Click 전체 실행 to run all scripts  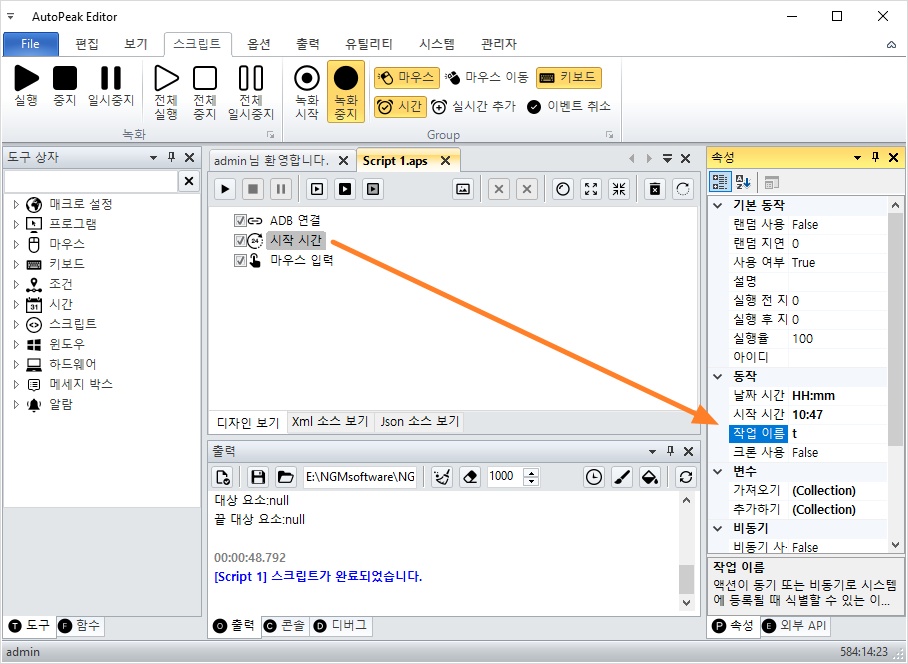coord(166,92)
